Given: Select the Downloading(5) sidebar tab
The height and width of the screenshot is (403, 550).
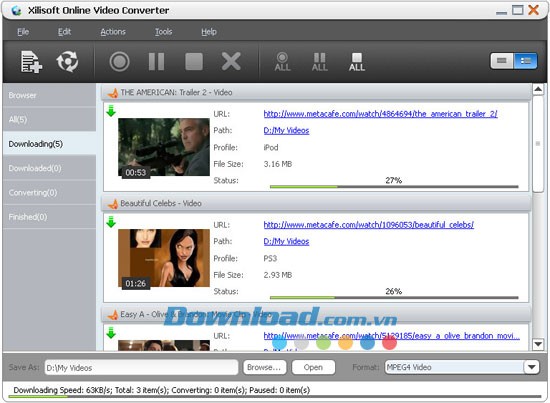Looking at the screenshot, I should click(49, 144).
